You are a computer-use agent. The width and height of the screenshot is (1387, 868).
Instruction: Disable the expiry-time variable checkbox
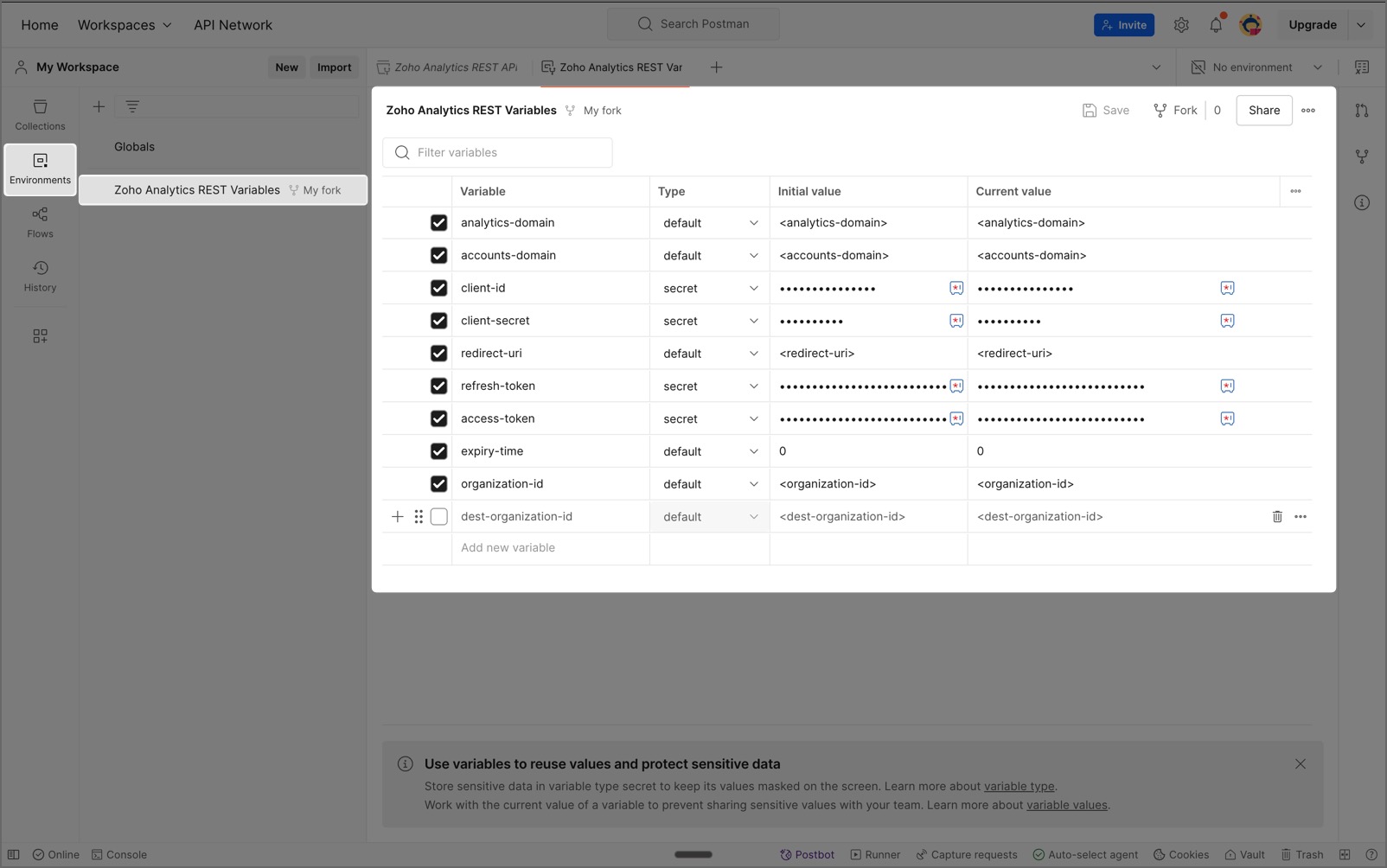438,451
